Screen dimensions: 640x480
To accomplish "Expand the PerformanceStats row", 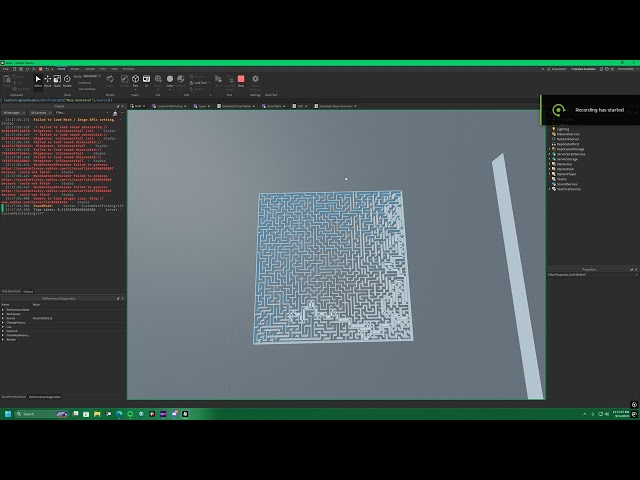I will (3, 310).
